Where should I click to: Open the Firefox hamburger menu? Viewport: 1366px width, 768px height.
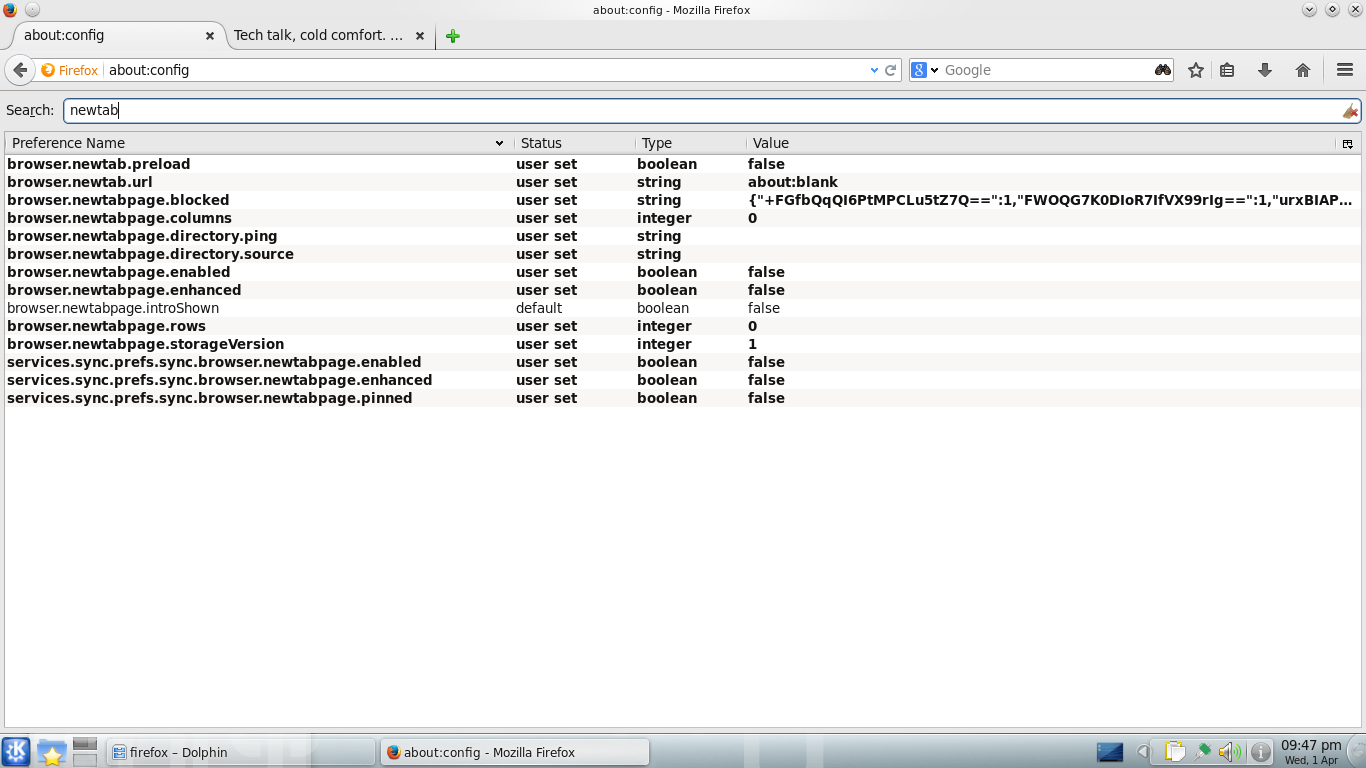1345,70
